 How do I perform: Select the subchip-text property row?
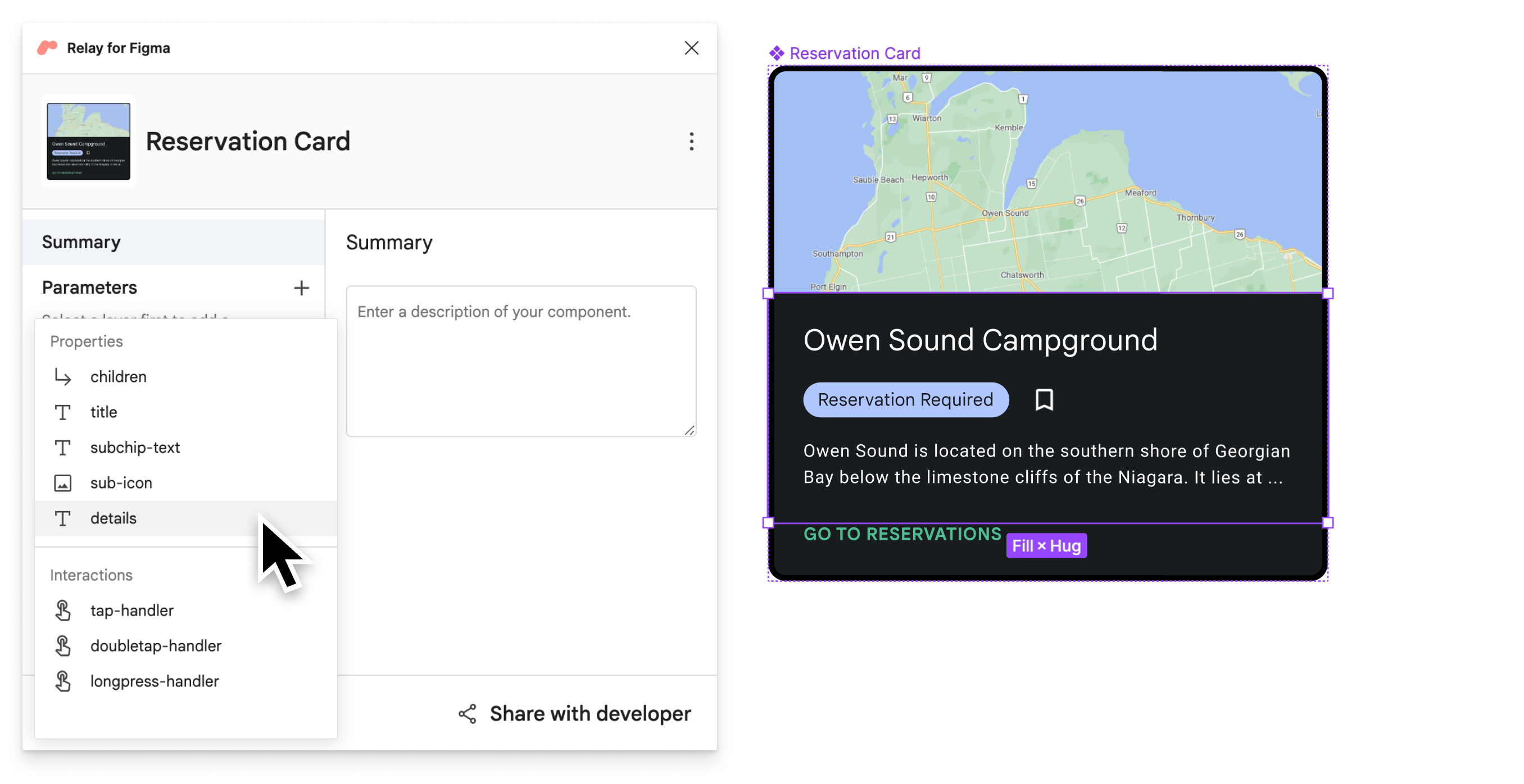pyautogui.click(x=186, y=447)
